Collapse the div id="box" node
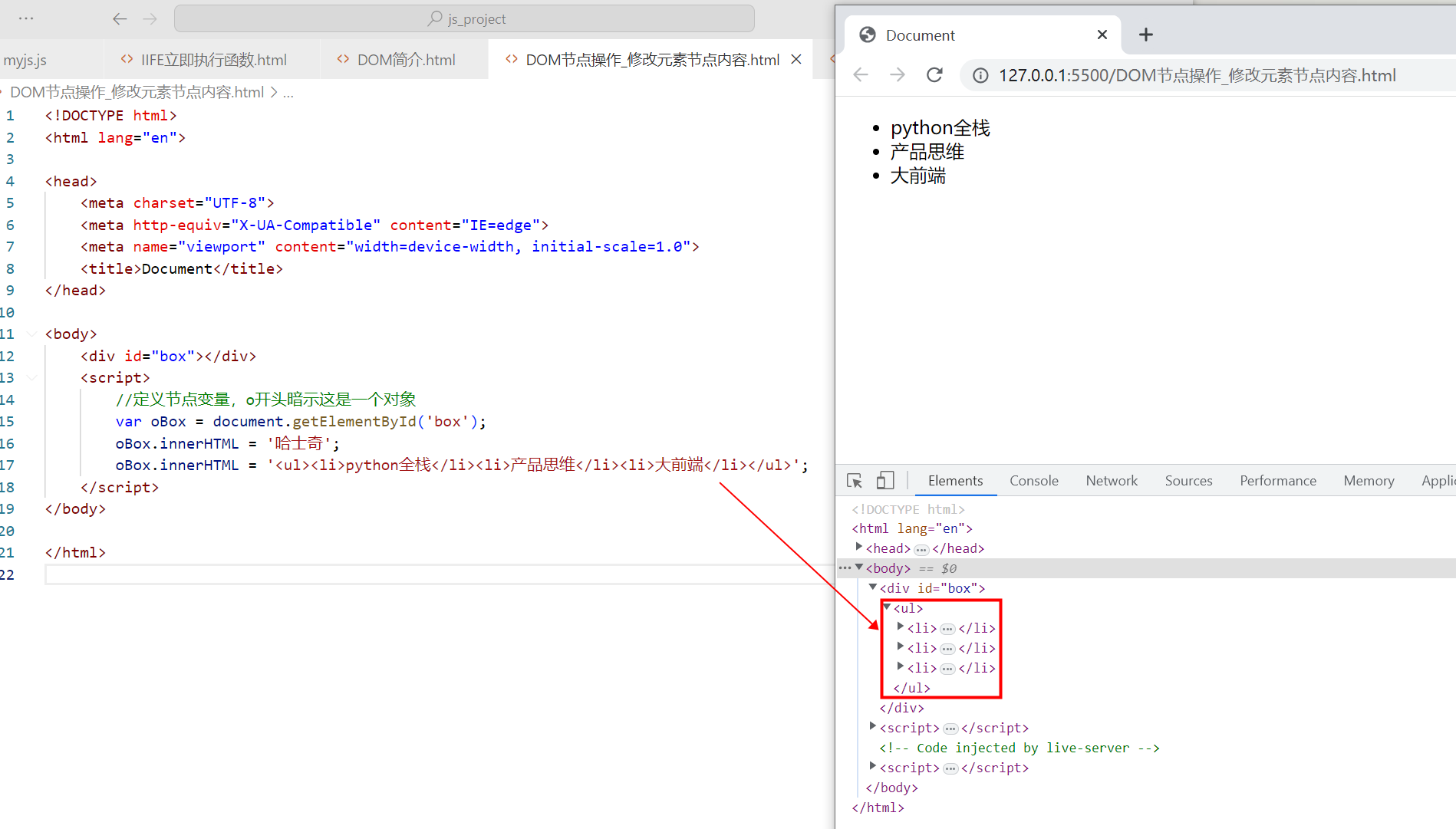 [872, 587]
